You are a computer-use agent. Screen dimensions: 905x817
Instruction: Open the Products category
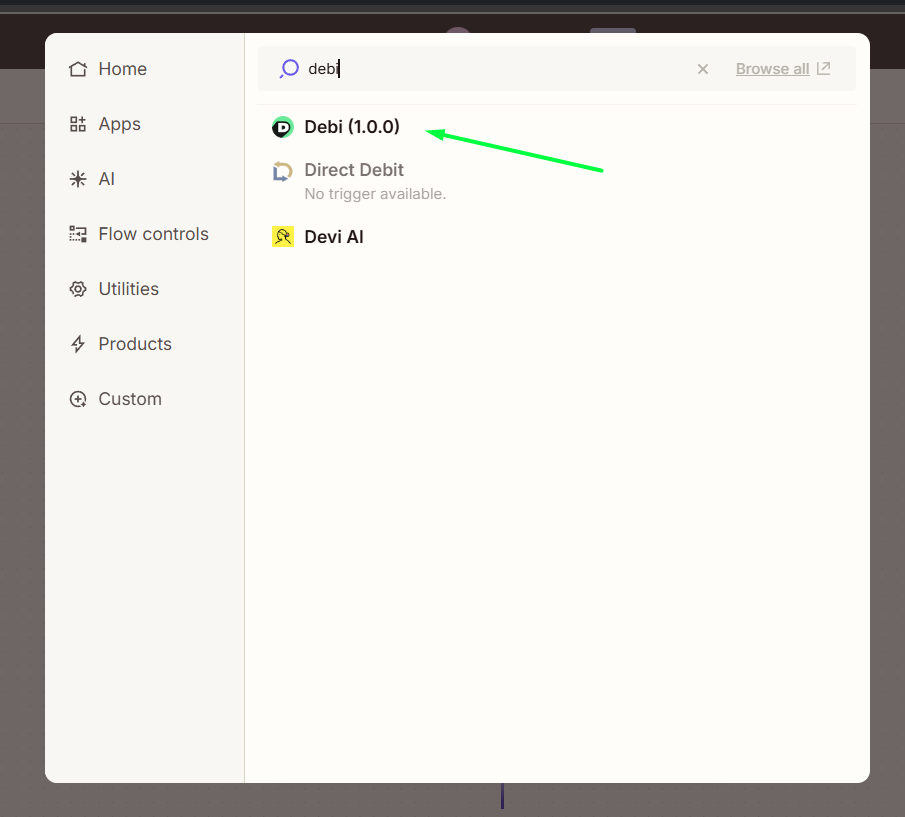(x=121, y=344)
